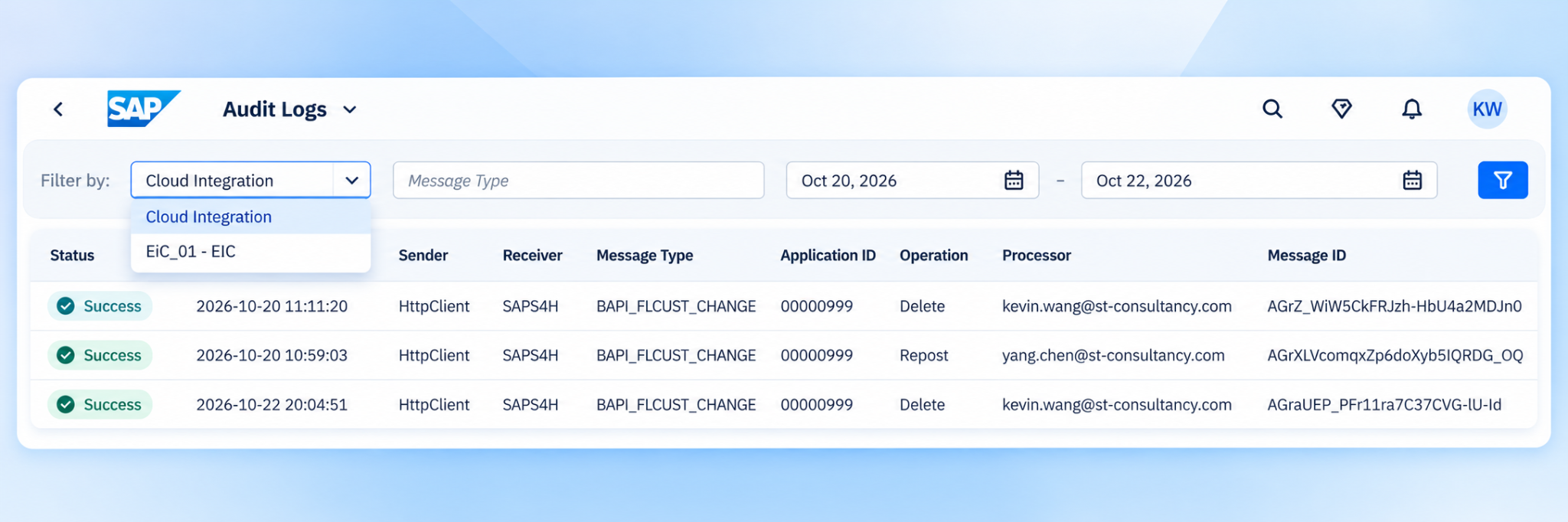Click the Status column header
The image size is (1568, 522).
(x=72, y=256)
